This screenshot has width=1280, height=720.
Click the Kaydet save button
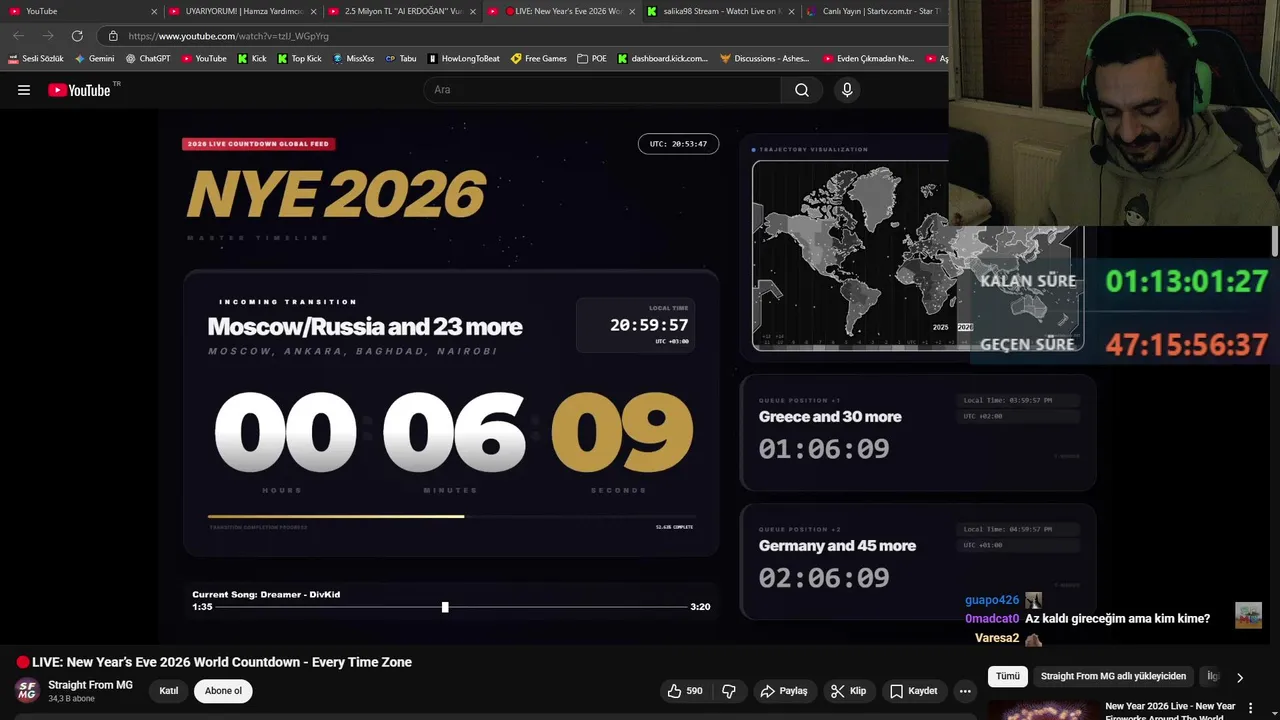(x=914, y=691)
